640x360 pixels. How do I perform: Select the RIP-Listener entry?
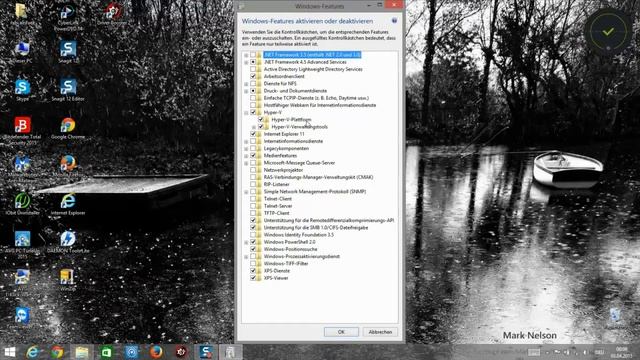tap(276, 184)
